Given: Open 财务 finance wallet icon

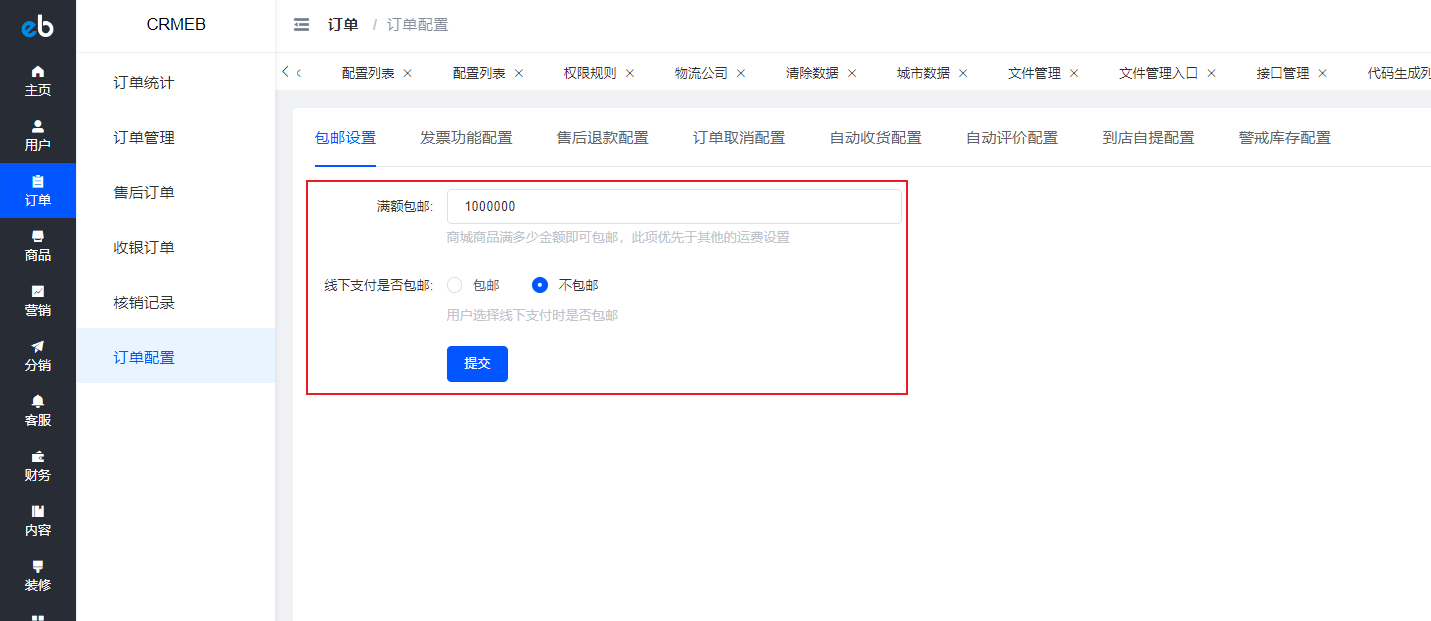Looking at the screenshot, I should pyautogui.click(x=38, y=457).
